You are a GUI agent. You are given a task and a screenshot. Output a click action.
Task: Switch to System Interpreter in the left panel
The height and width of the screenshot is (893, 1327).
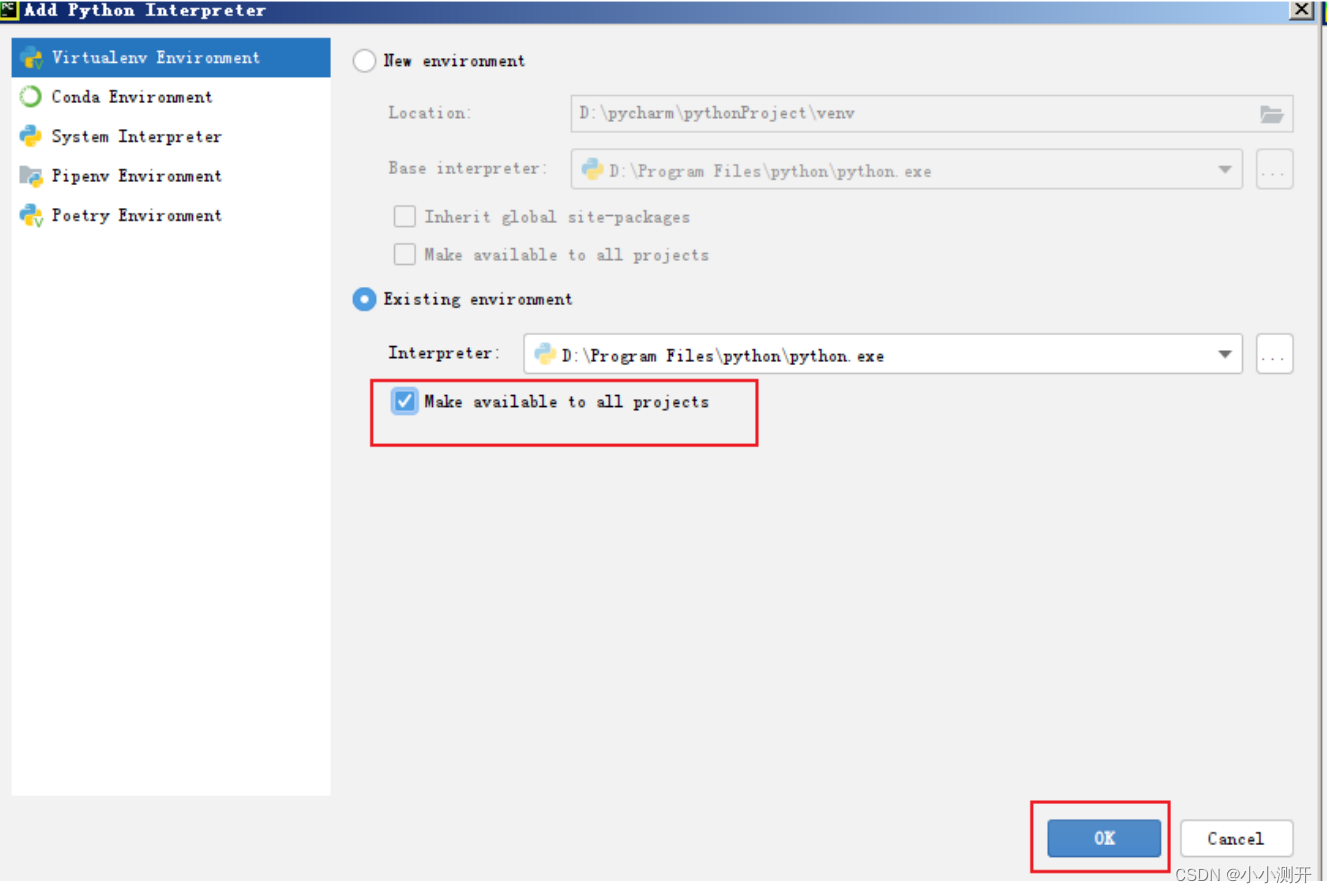coord(135,136)
